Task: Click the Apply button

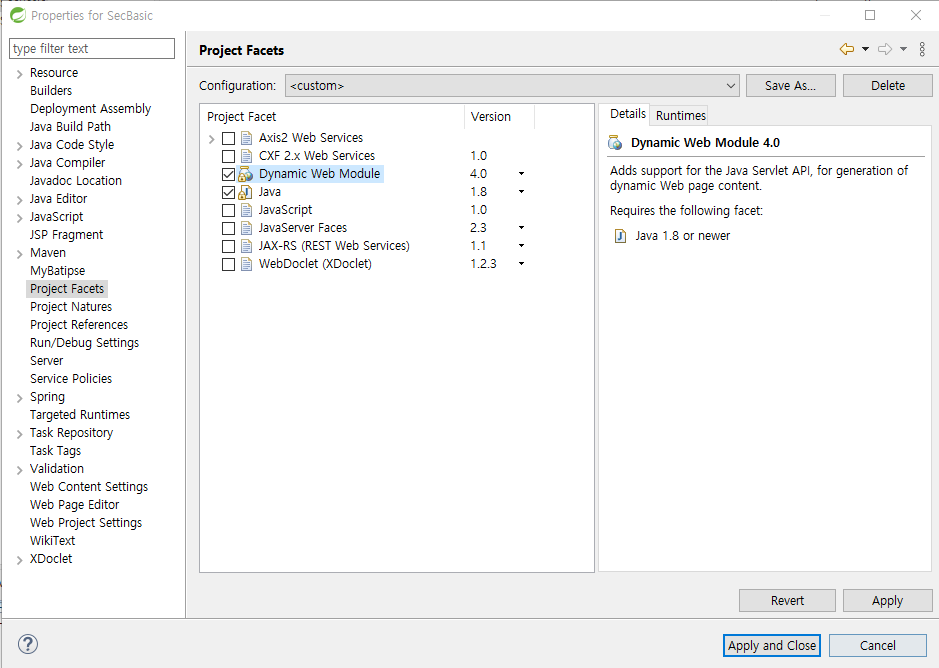Action: [887, 600]
